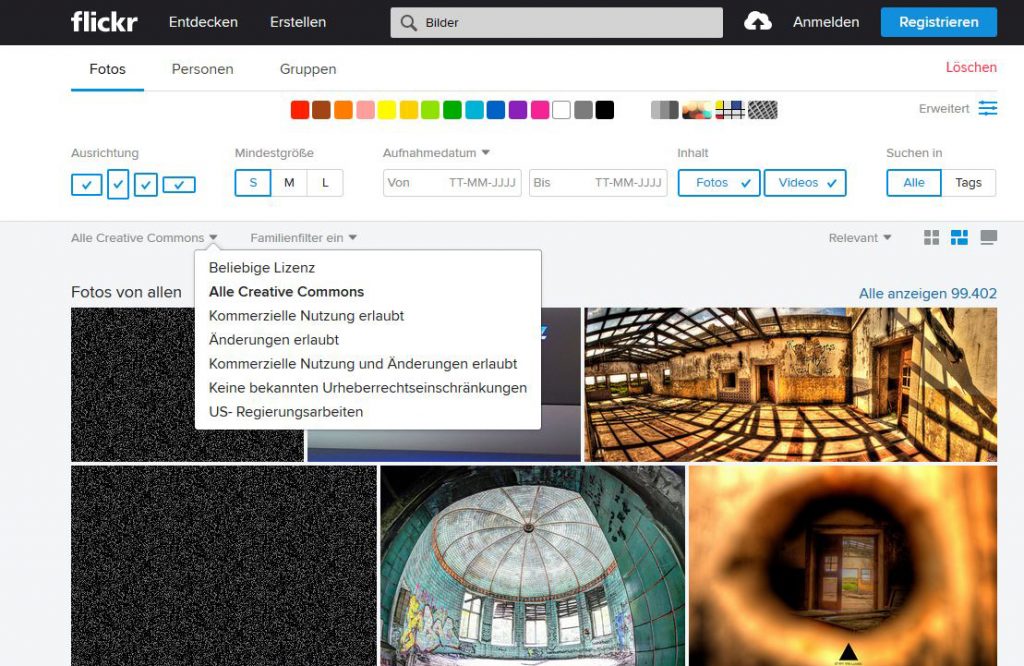Open Entdecken in top navigation
Image resolution: width=1024 pixels, height=666 pixels.
pyautogui.click(x=203, y=22)
